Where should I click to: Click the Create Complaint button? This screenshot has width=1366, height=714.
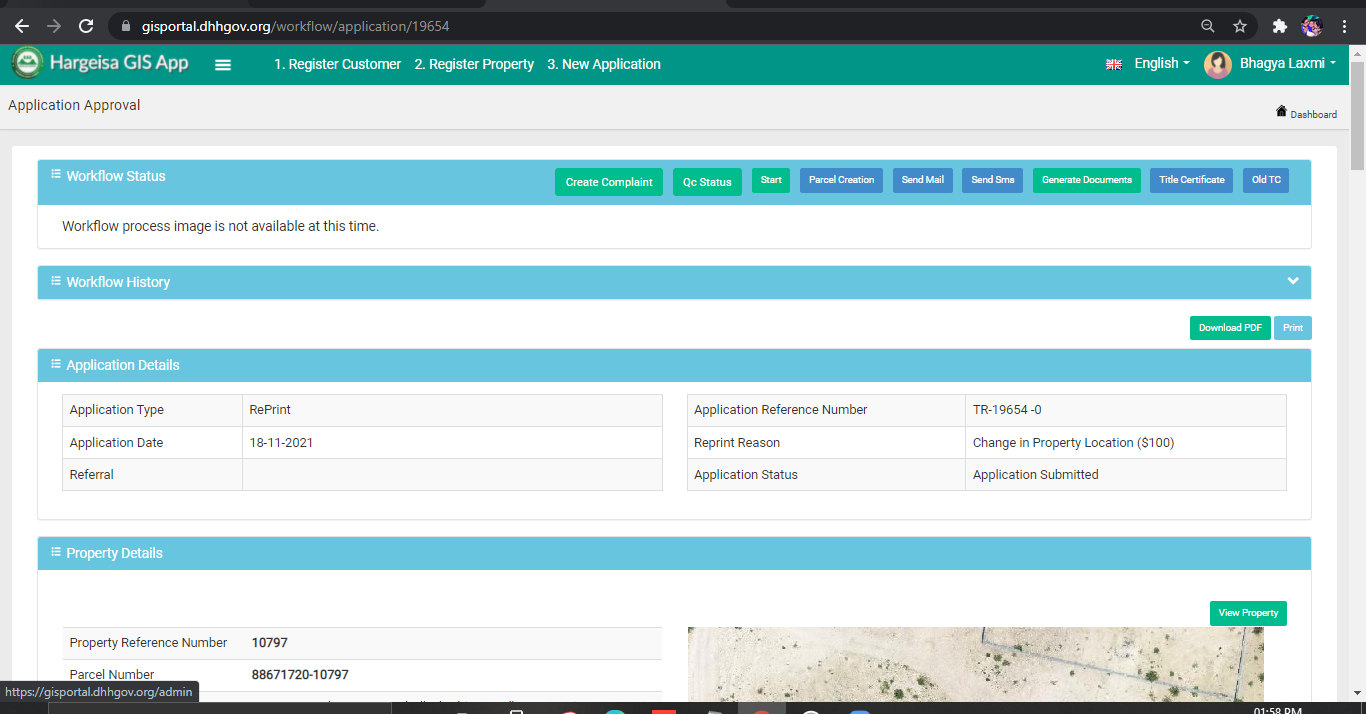tap(609, 182)
